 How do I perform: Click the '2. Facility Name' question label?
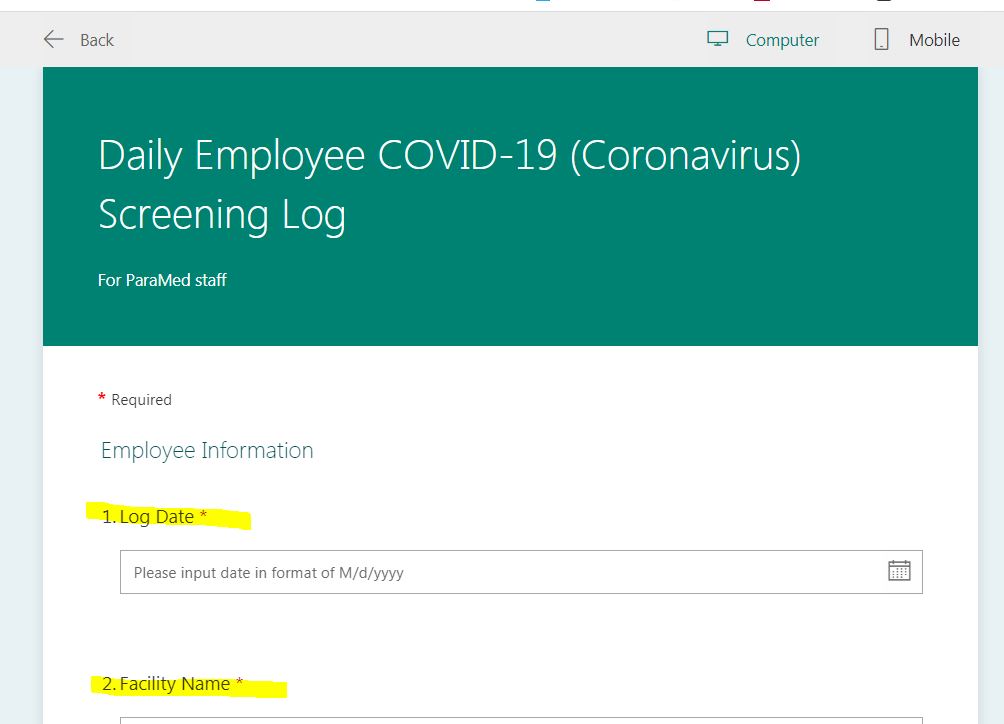pyautogui.click(x=172, y=684)
